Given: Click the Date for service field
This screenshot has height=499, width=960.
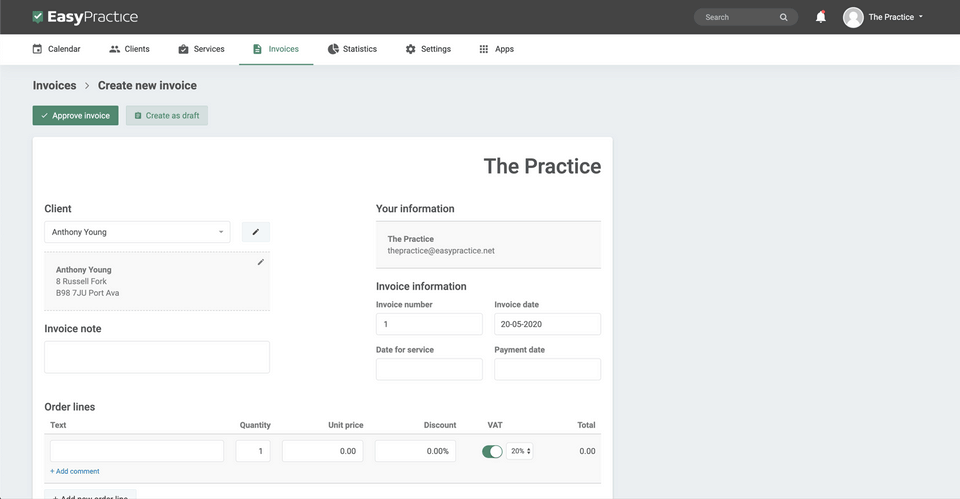Looking at the screenshot, I should (429, 369).
